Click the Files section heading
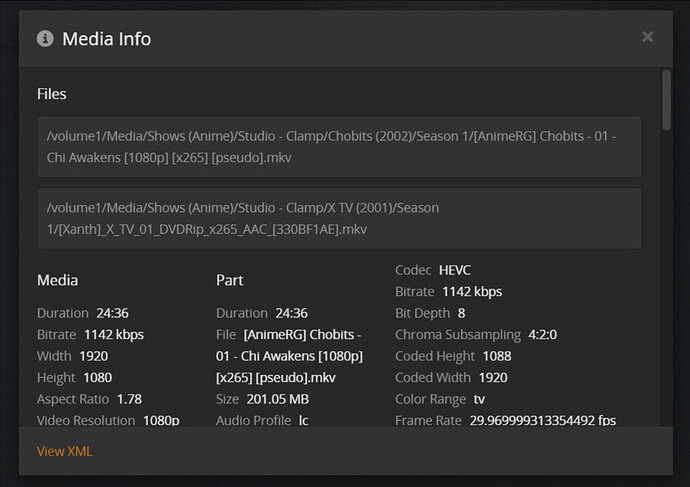Screen dimensions: 690x487 51,94
